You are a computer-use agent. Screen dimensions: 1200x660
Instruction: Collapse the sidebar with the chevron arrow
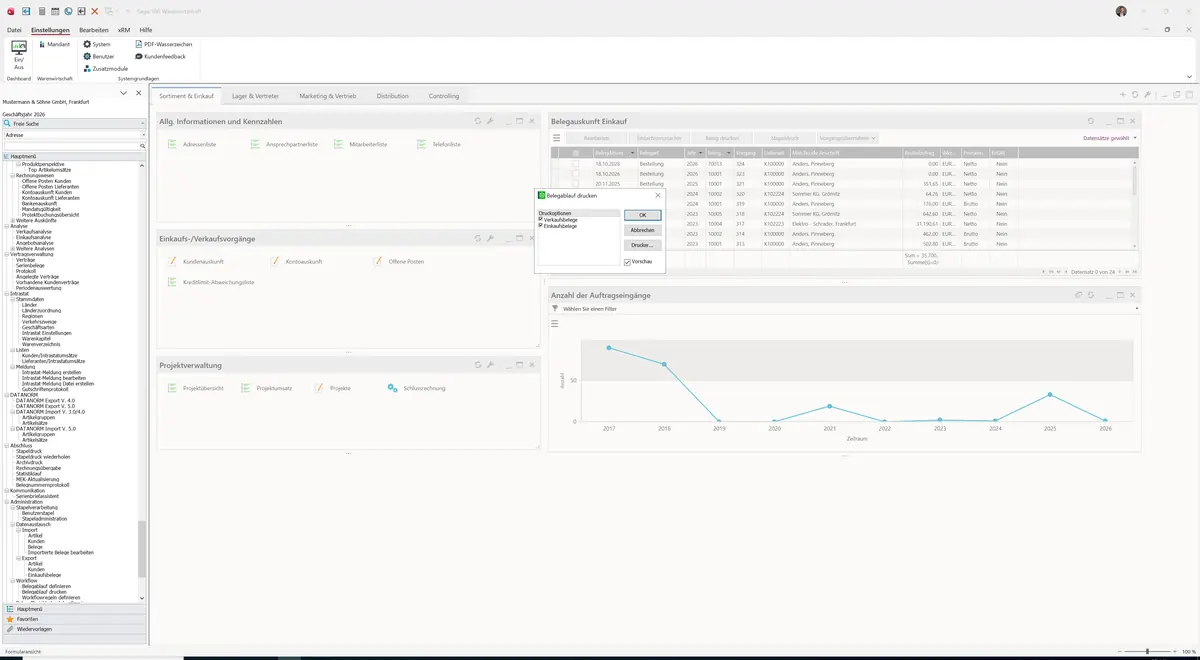point(123,93)
